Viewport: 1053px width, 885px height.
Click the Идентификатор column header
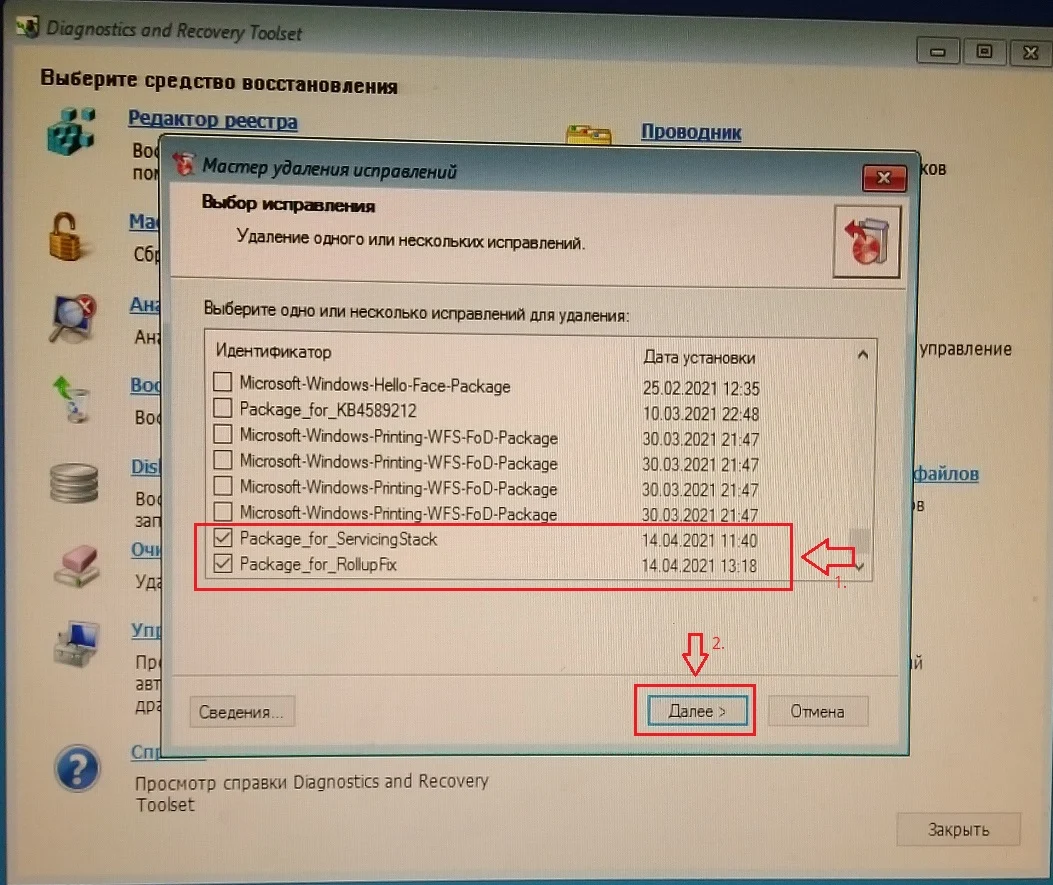click(273, 351)
